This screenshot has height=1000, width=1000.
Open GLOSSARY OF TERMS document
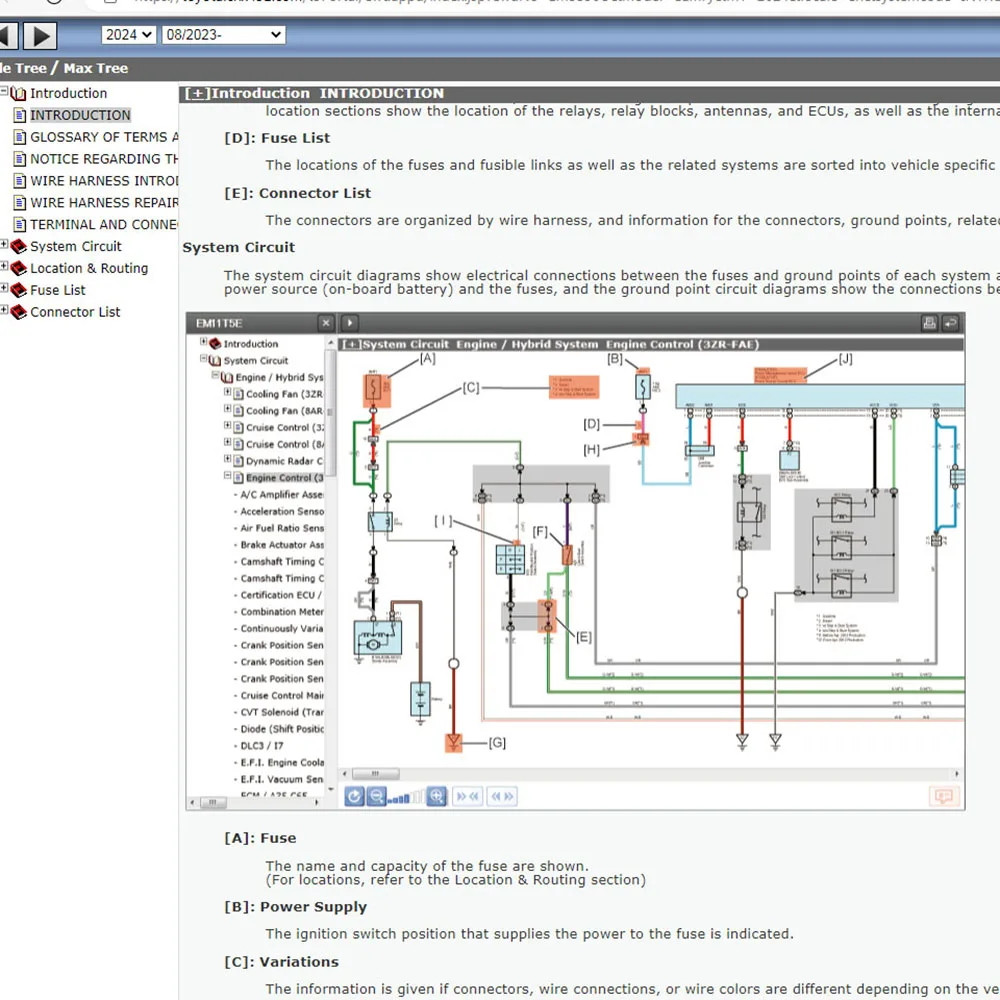[x=104, y=137]
